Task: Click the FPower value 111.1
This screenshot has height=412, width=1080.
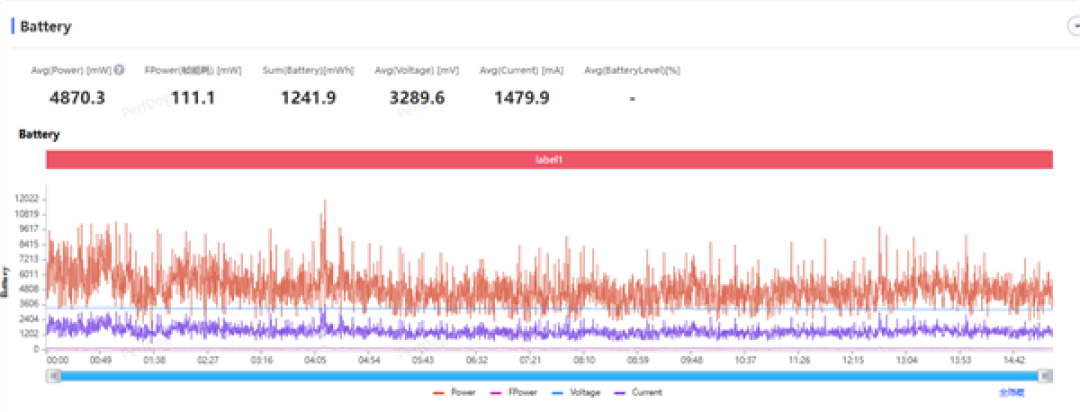Action: coord(194,99)
